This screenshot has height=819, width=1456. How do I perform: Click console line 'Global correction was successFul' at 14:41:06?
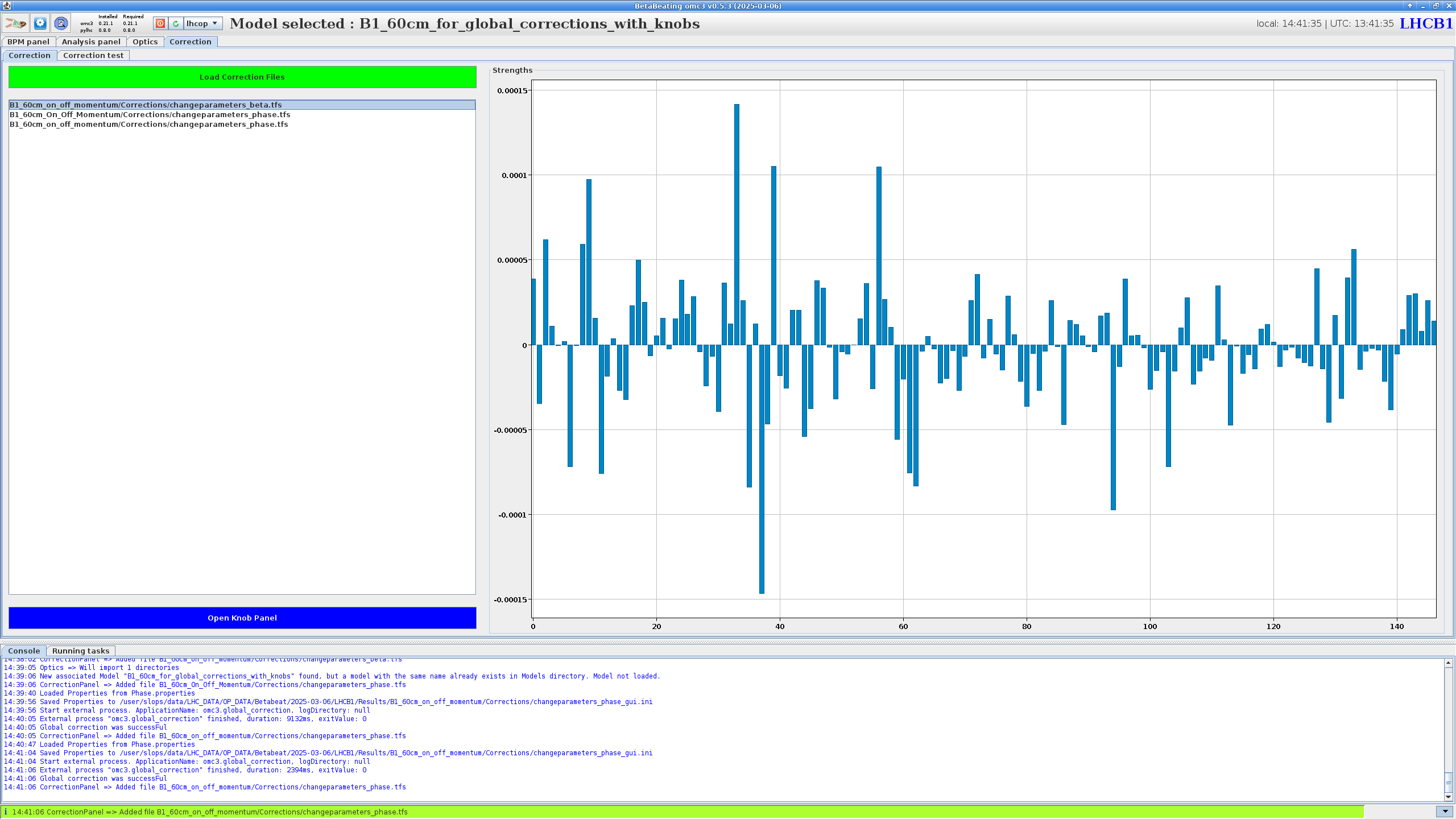(x=85, y=779)
